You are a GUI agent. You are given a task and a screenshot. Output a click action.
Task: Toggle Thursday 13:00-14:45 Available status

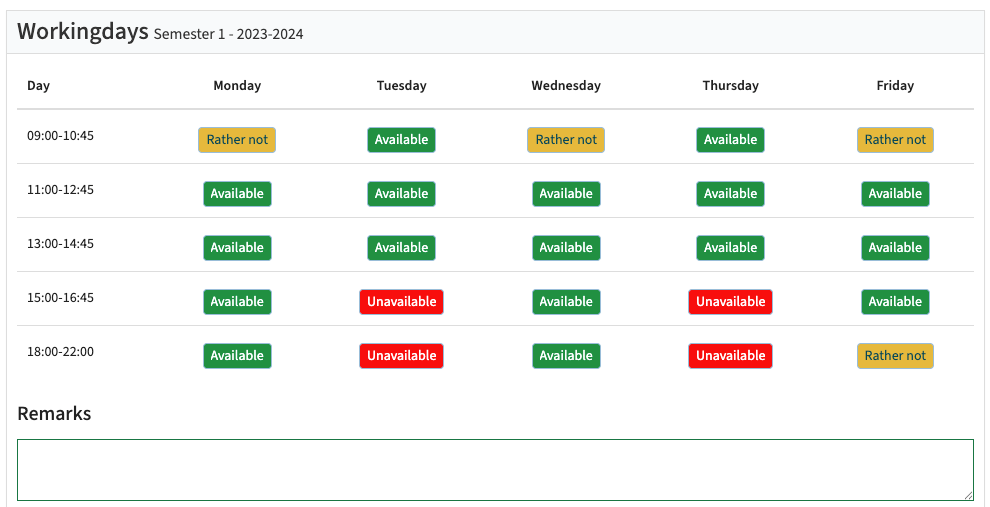pyautogui.click(x=730, y=248)
